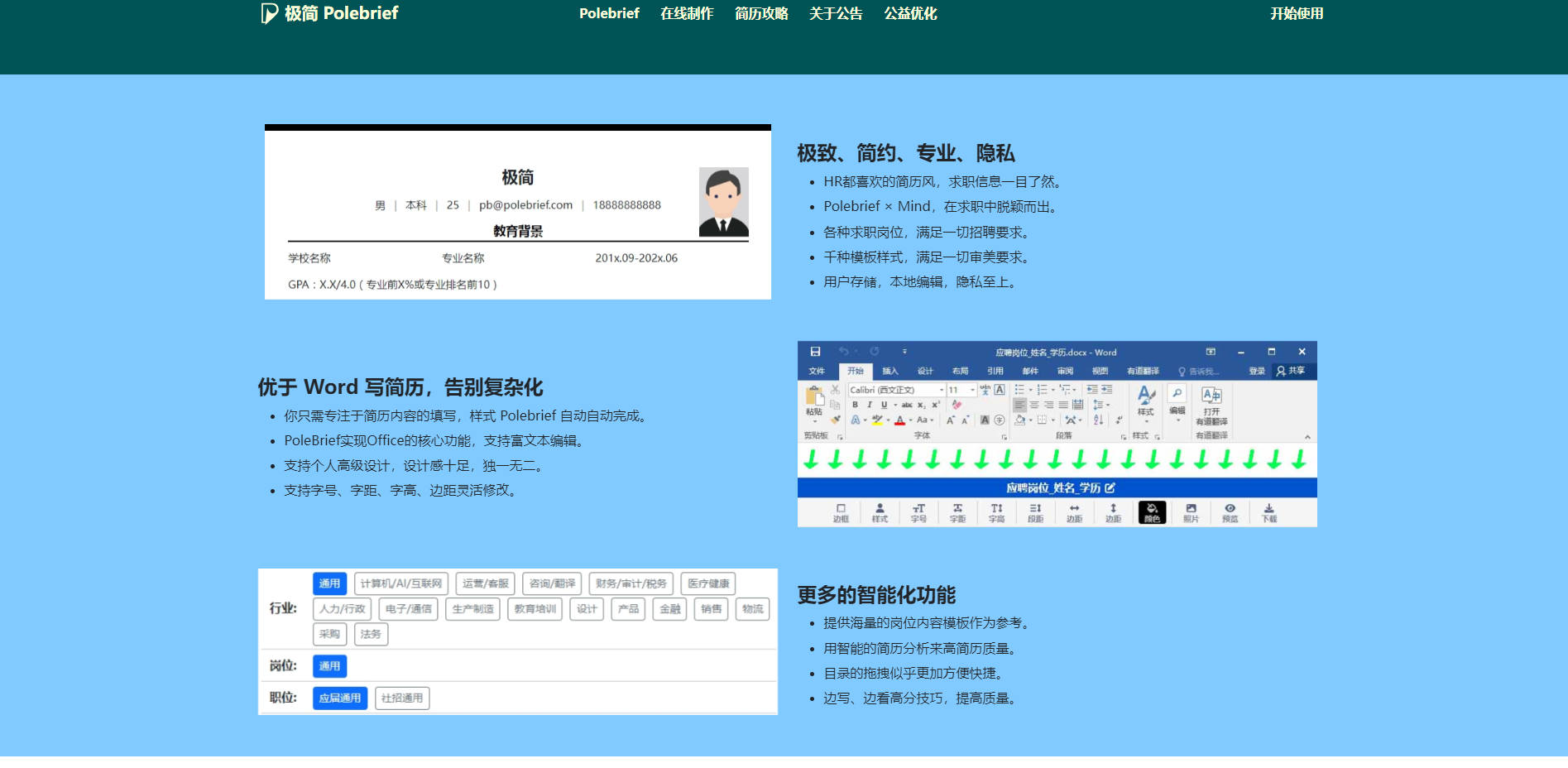The image size is (1568, 768).
Task: Select the 通用 industry tag in 行业 row
Action: 329,583
